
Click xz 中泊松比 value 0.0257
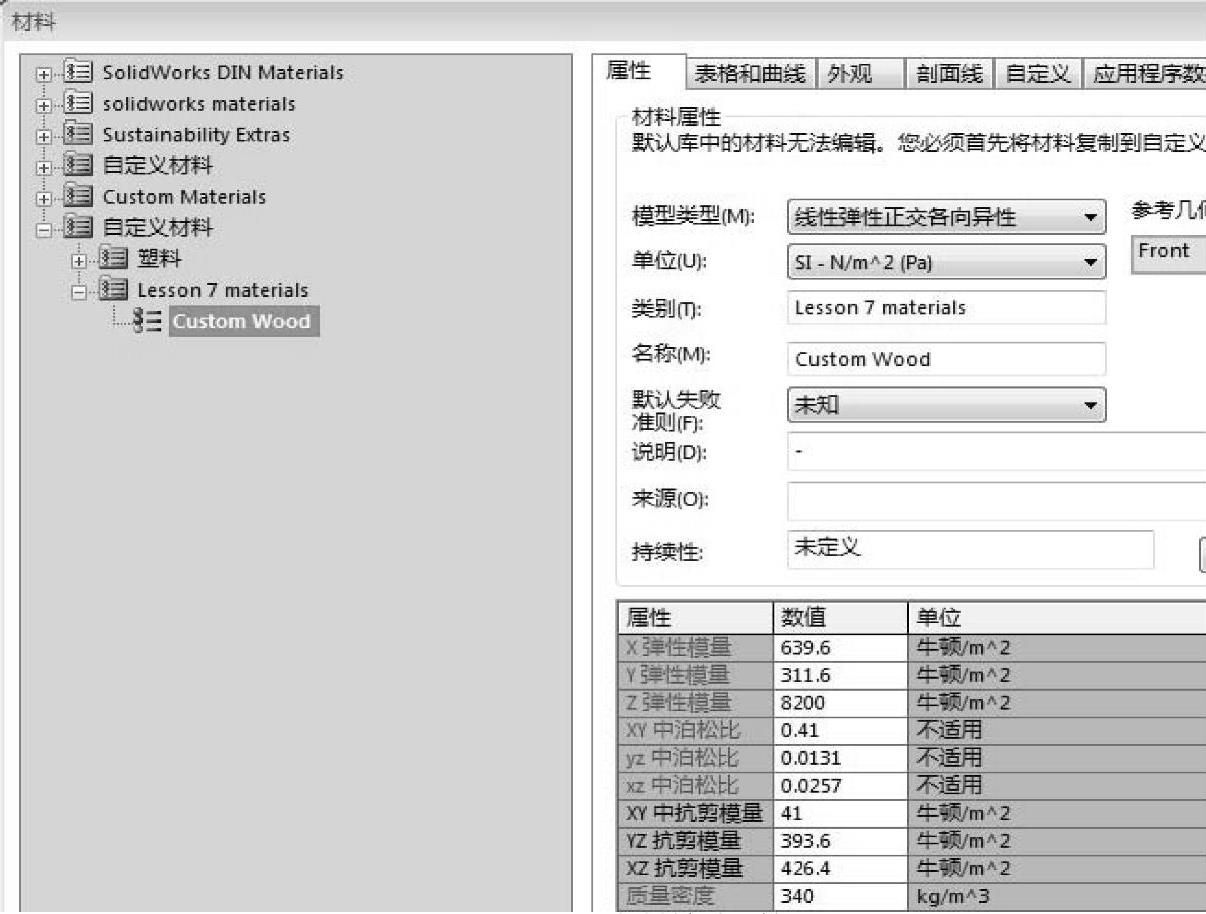pyautogui.click(x=841, y=786)
